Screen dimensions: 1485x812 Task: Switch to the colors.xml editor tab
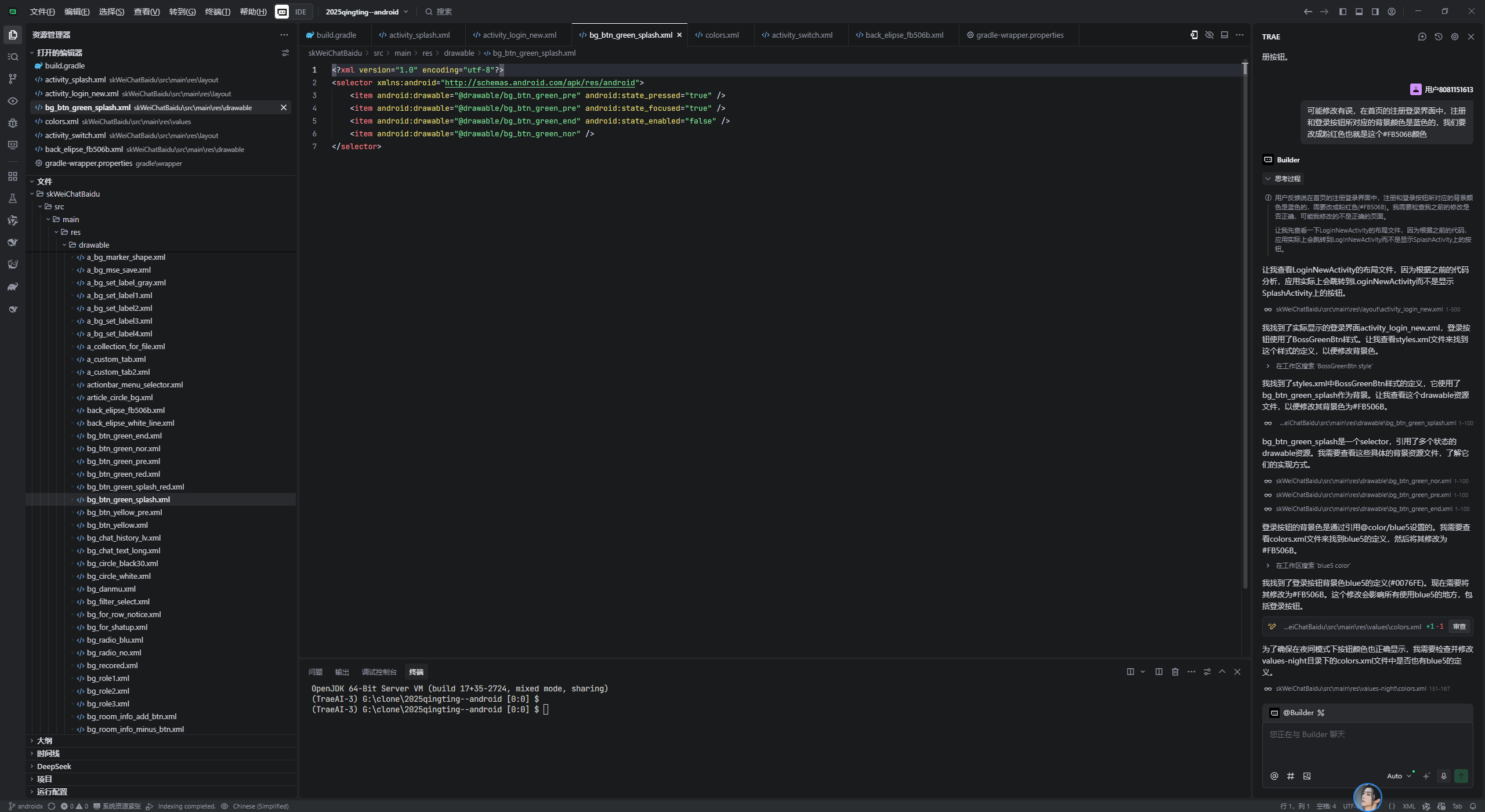(721, 35)
